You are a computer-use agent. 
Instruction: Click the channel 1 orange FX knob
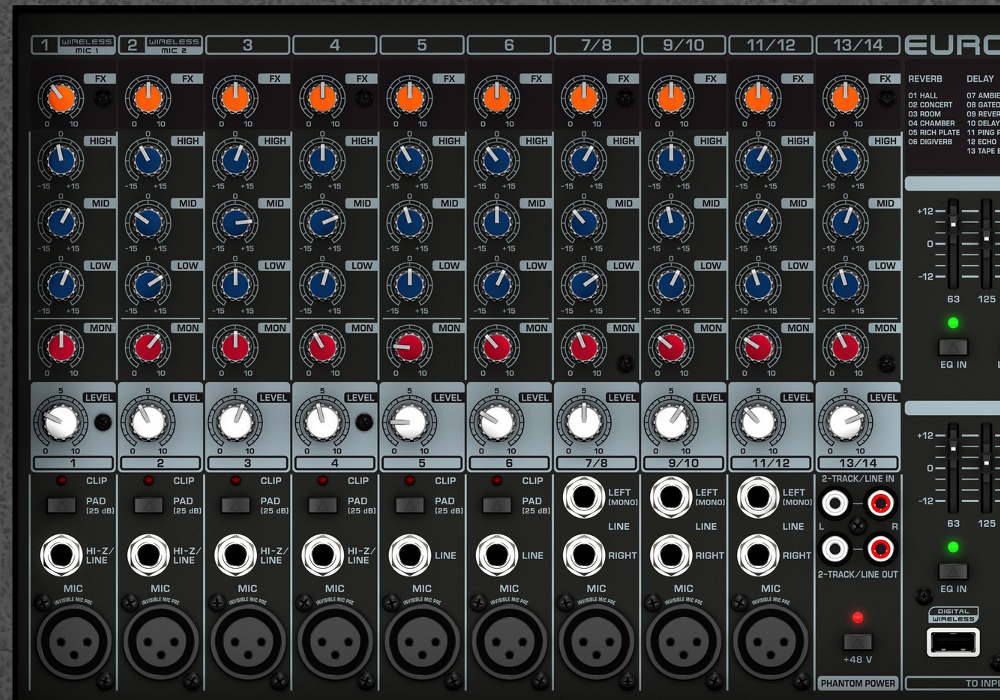pos(59,98)
